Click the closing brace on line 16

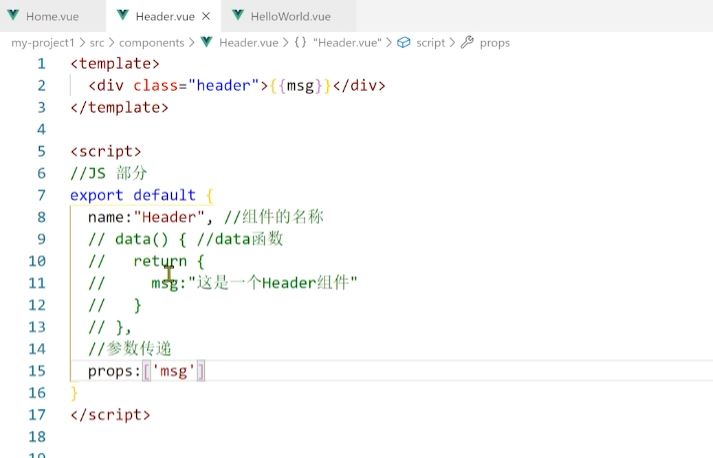(74, 393)
